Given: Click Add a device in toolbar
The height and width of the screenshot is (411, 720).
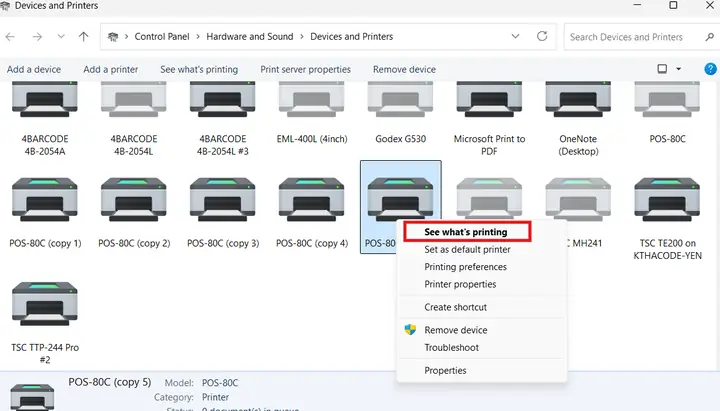Looking at the screenshot, I should coord(34,69).
